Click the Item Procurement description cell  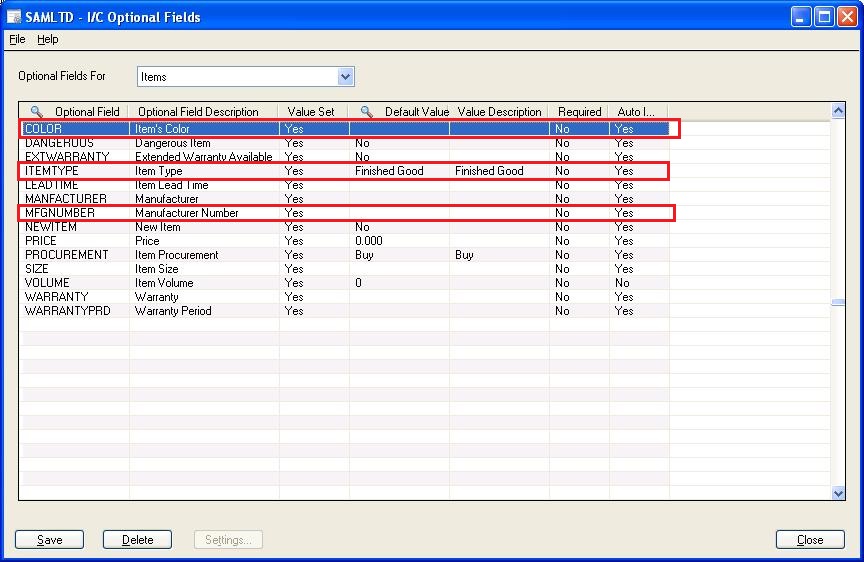coord(204,255)
